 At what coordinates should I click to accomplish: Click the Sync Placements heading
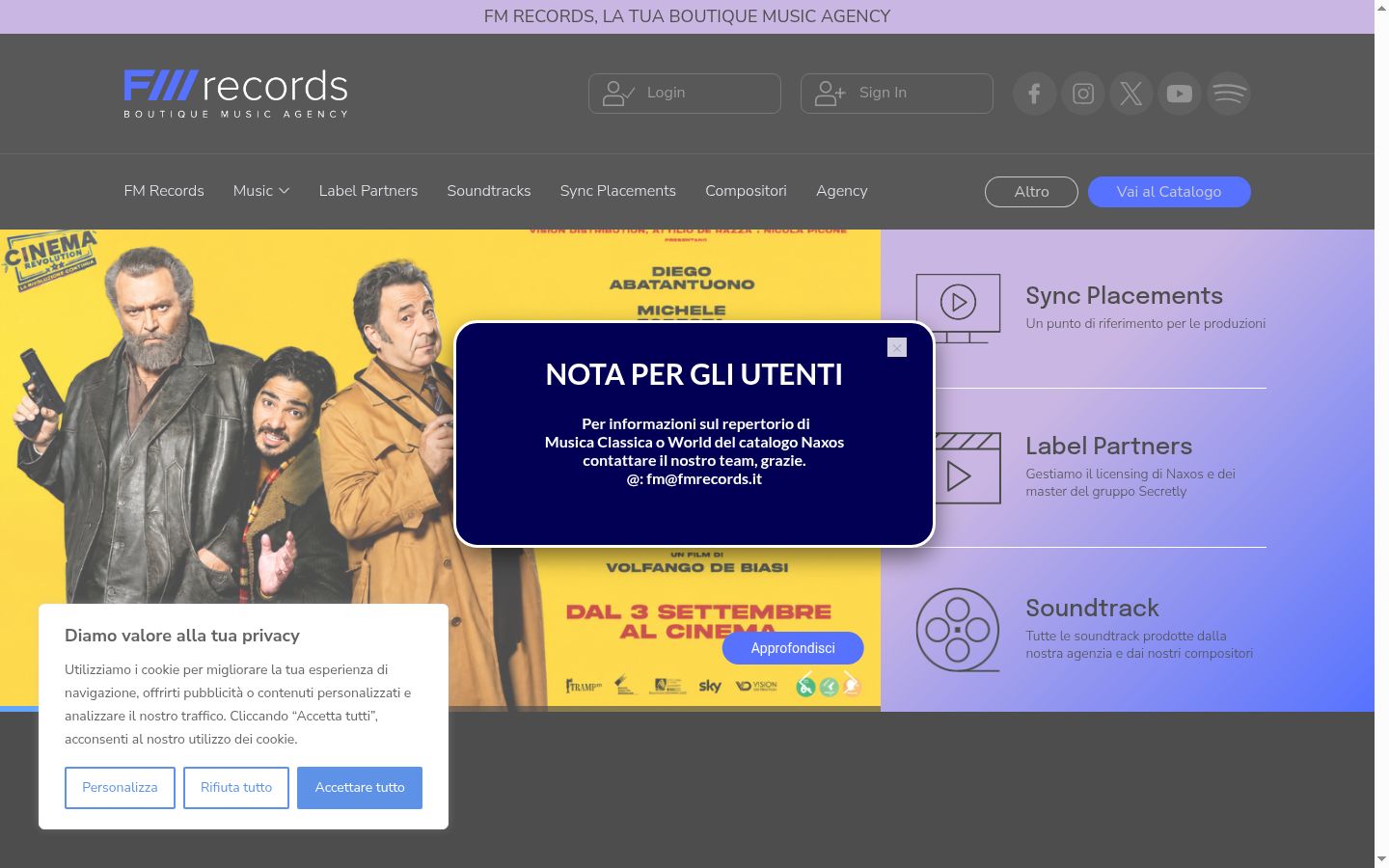1124,296
